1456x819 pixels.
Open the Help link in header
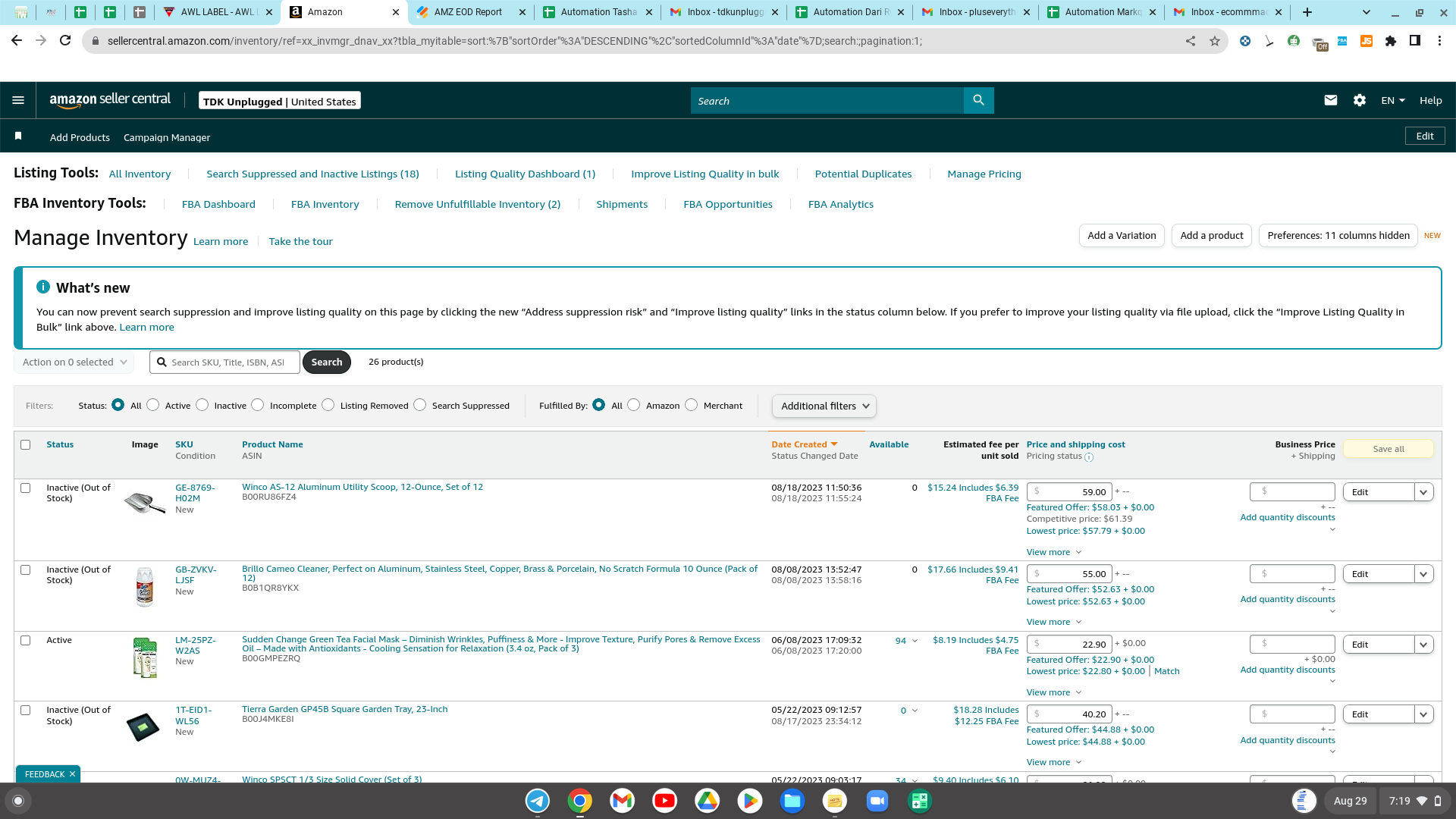click(x=1431, y=100)
